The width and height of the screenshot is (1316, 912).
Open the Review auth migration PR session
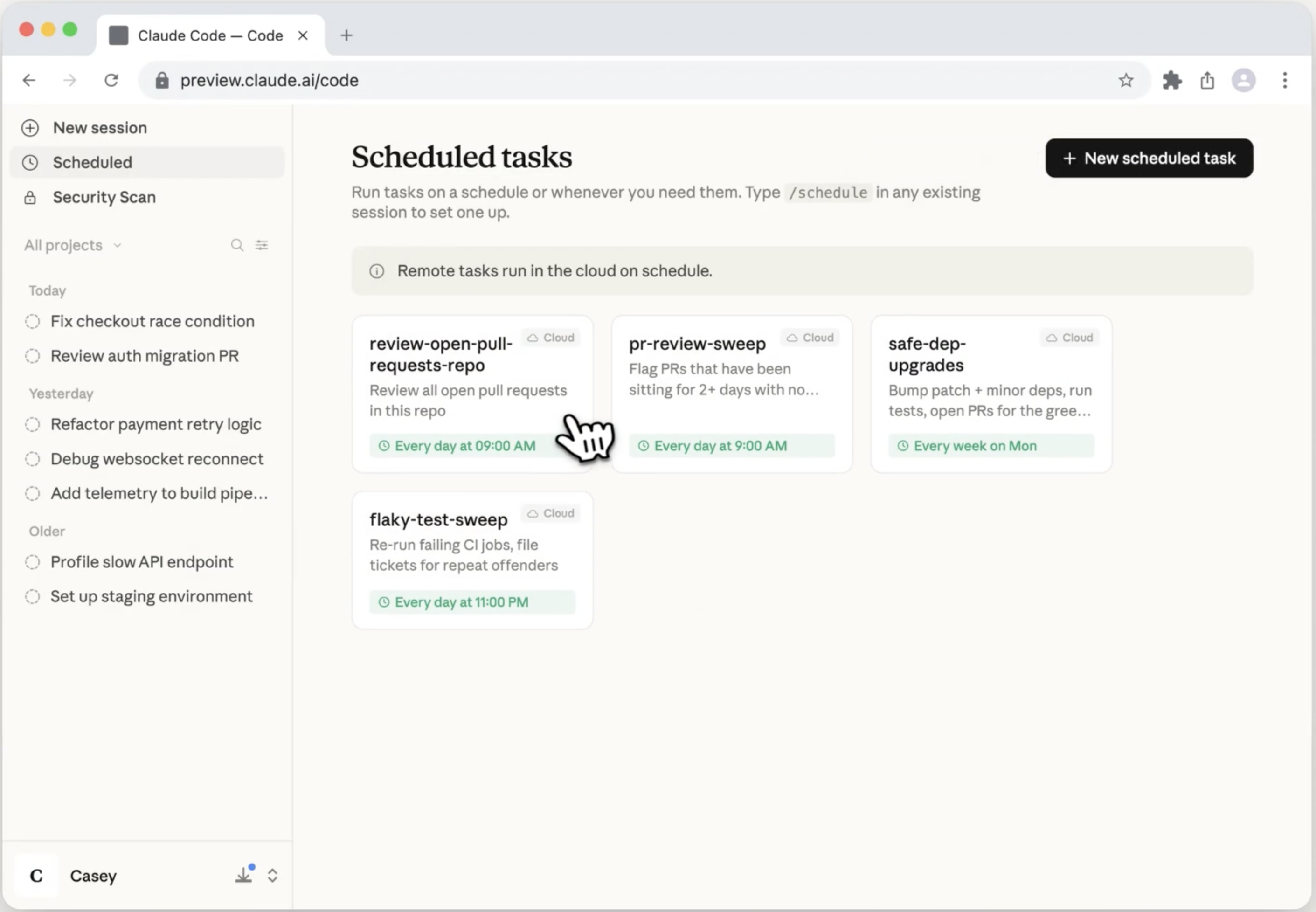tap(145, 355)
